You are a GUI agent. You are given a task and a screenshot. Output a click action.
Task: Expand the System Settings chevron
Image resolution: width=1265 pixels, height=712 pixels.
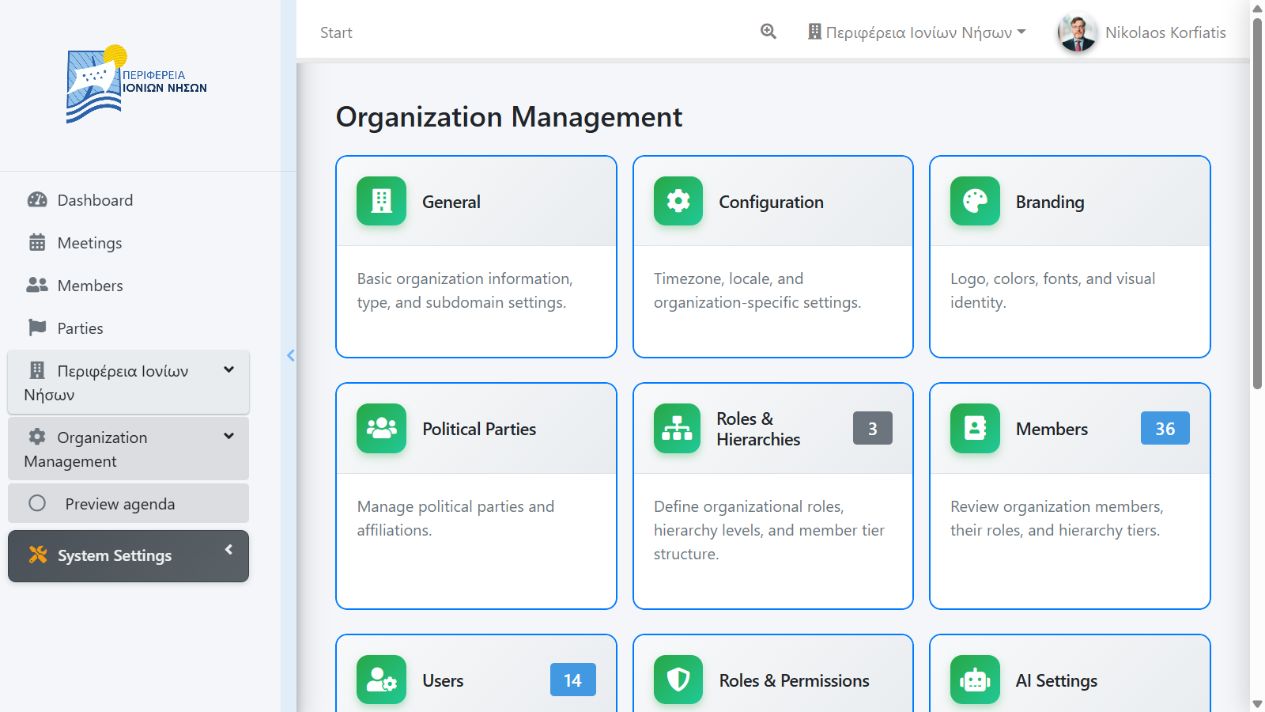228,549
